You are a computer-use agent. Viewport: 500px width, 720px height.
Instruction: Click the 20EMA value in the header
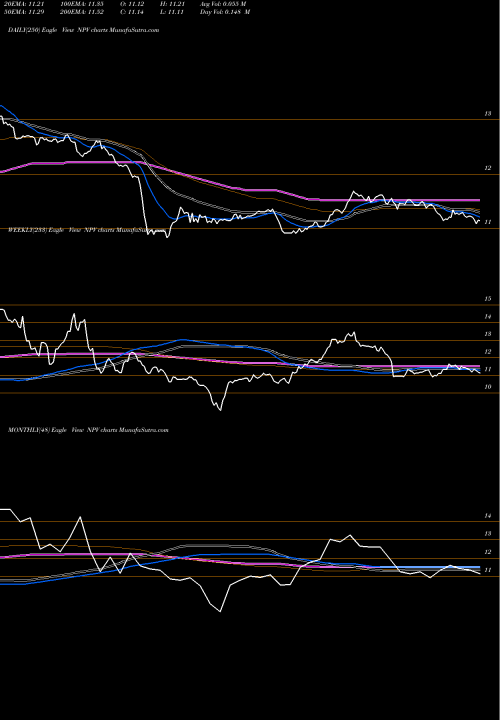pos(23,3)
